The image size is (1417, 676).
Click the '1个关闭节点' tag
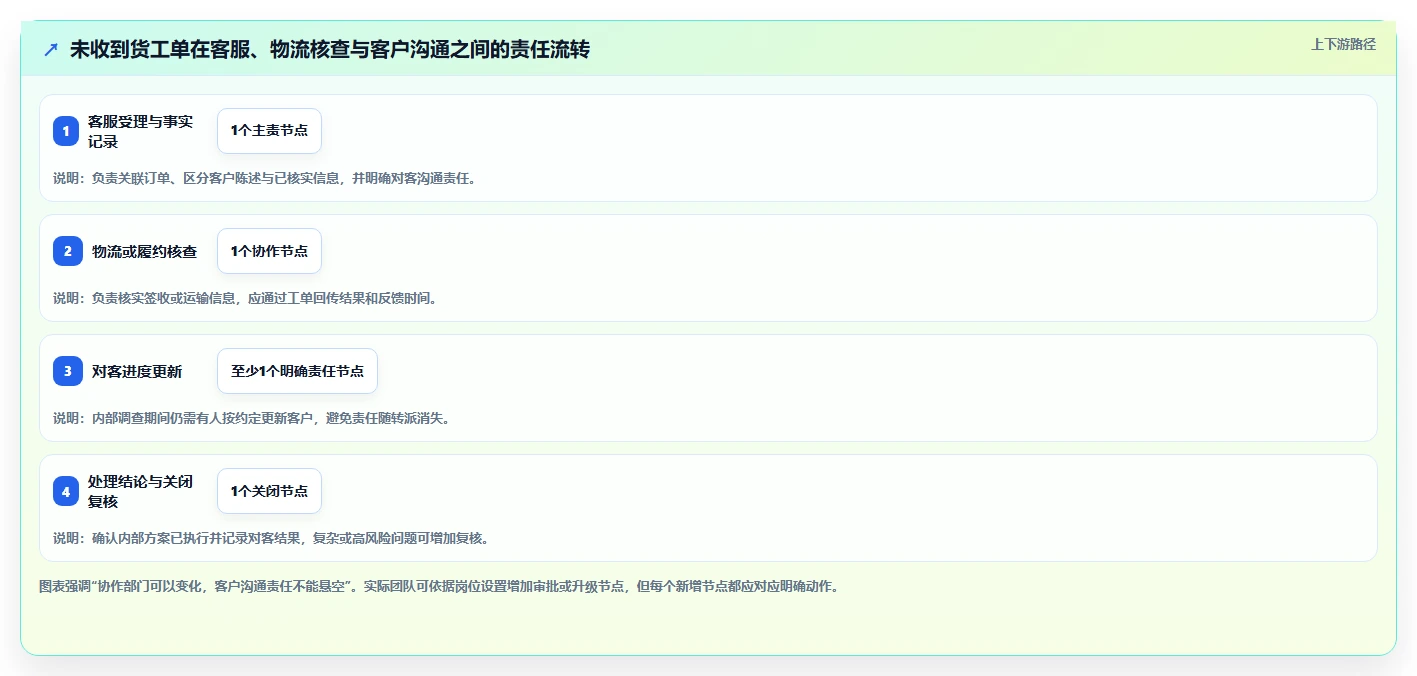[x=269, y=491]
